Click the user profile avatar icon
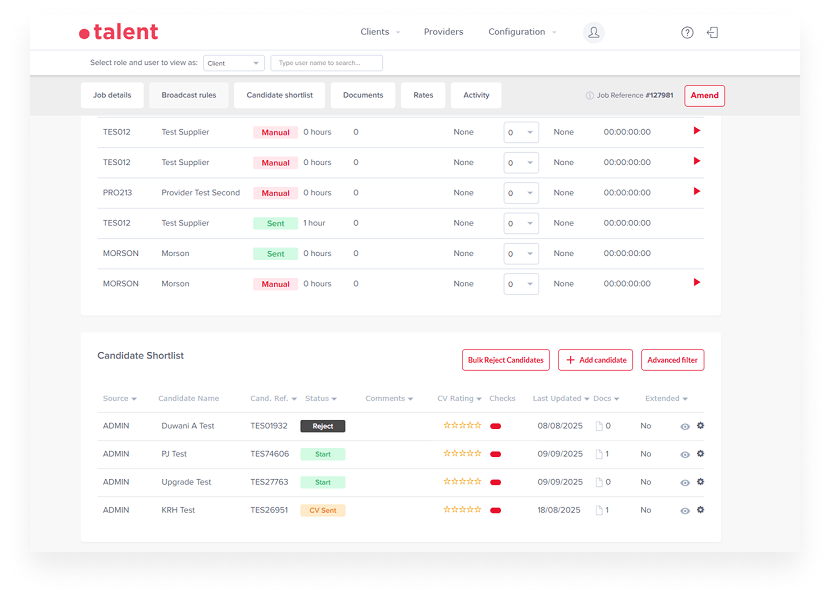This screenshot has width=830, height=597. [594, 32]
